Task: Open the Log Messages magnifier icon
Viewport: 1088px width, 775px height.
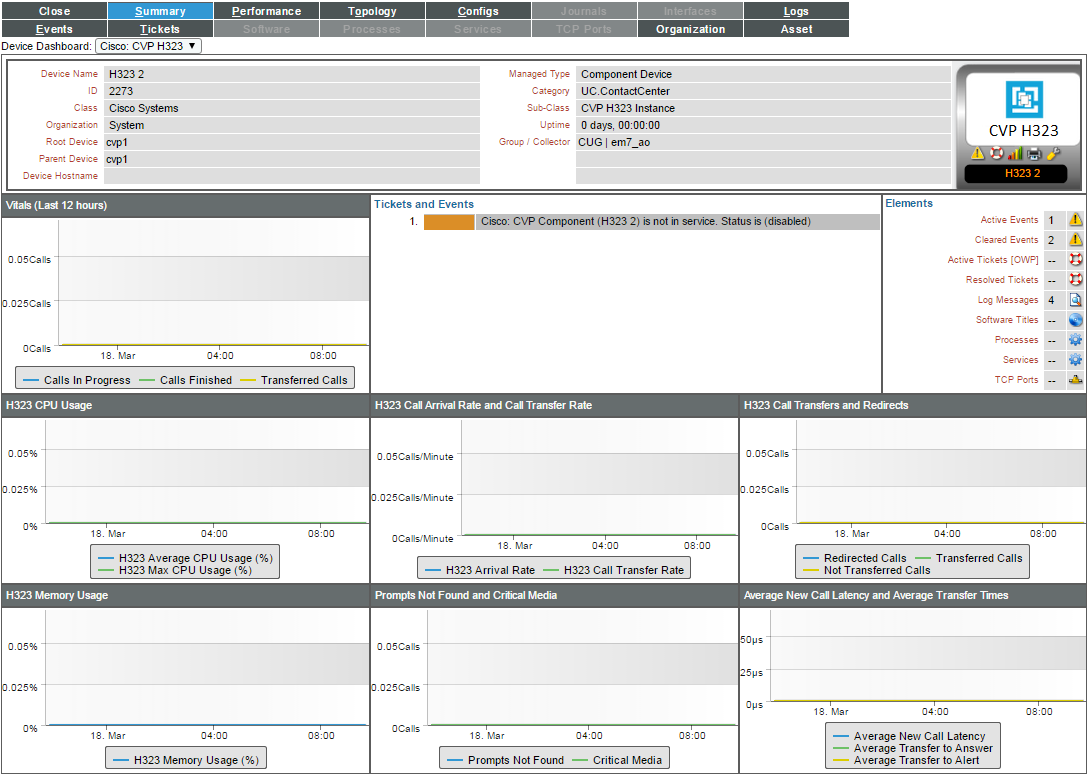Action: point(1075,300)
